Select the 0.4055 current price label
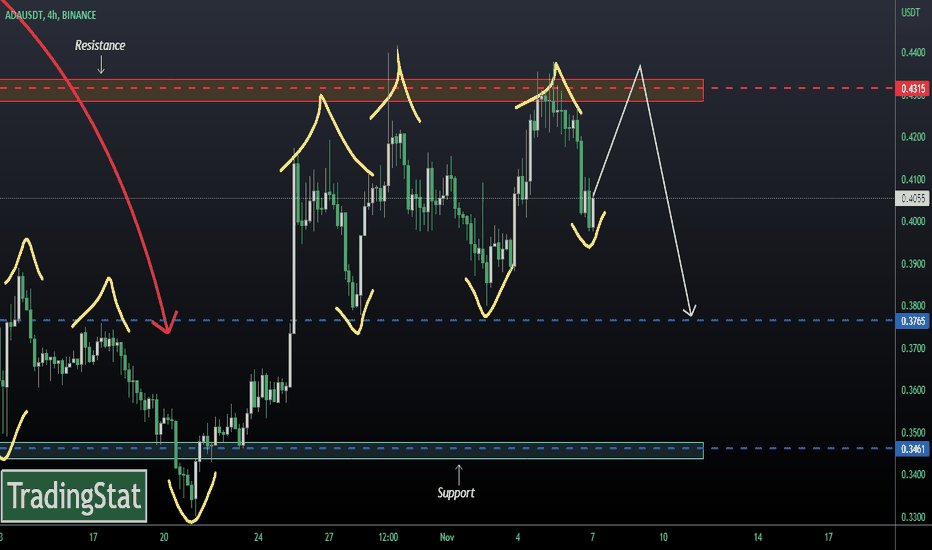The width and height of the screenshot is (932, 550). point(912,199)
